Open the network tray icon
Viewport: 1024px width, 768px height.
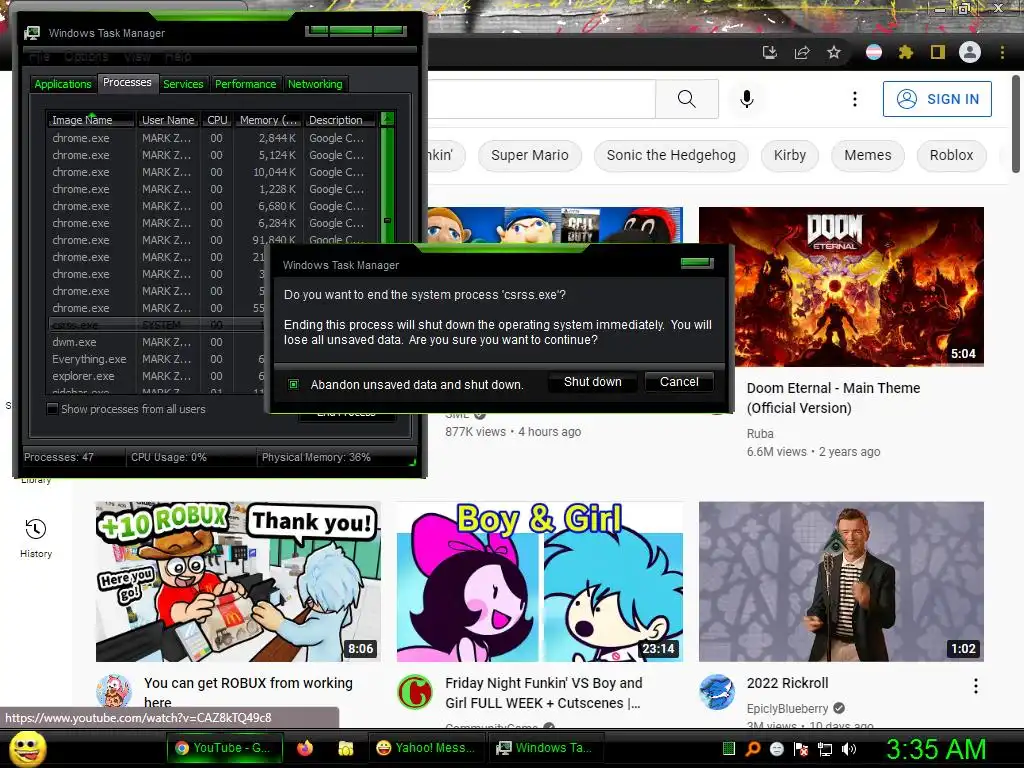coord(825,748)
